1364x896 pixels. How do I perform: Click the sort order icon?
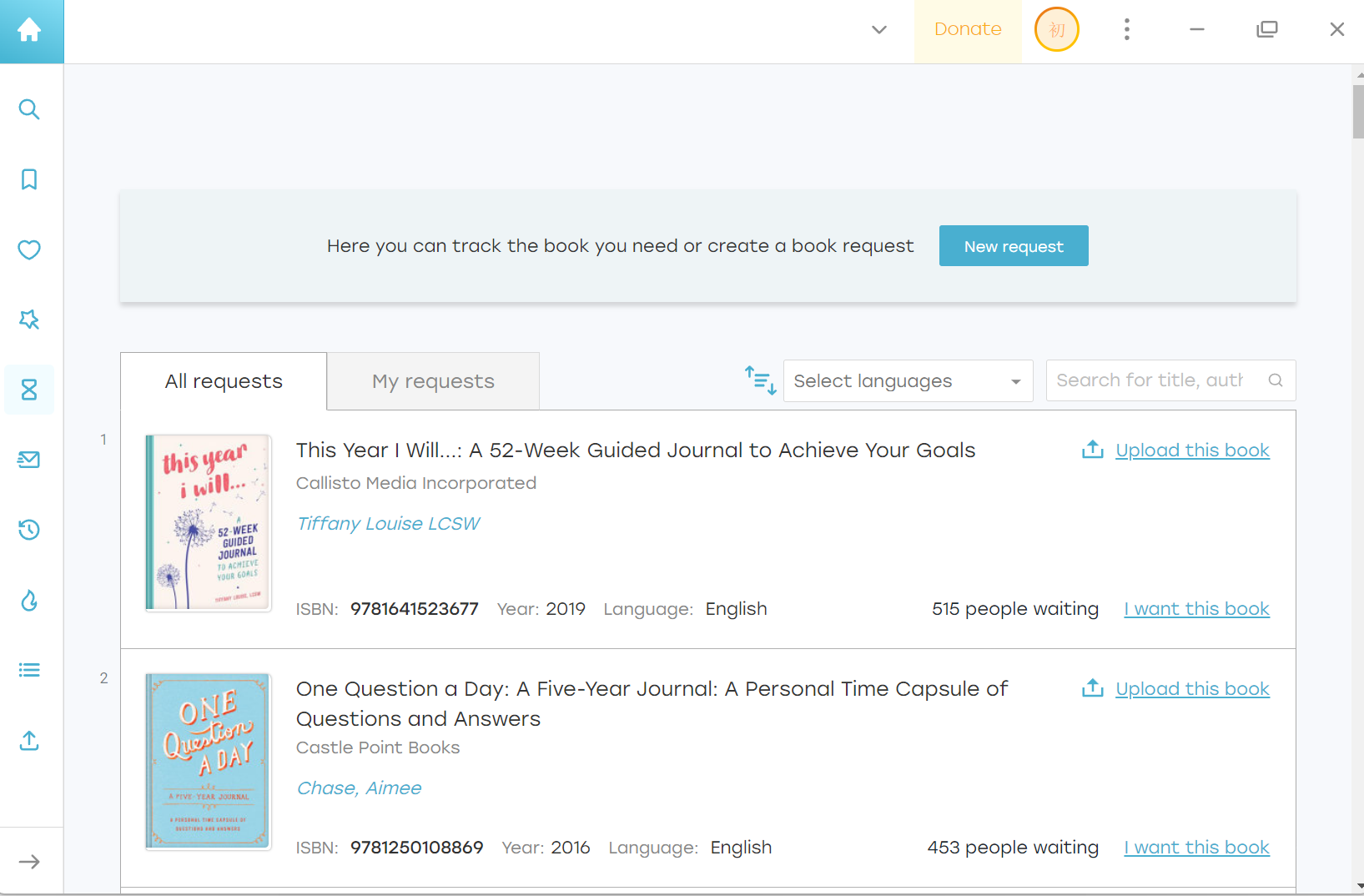click(x=761, y=380)
